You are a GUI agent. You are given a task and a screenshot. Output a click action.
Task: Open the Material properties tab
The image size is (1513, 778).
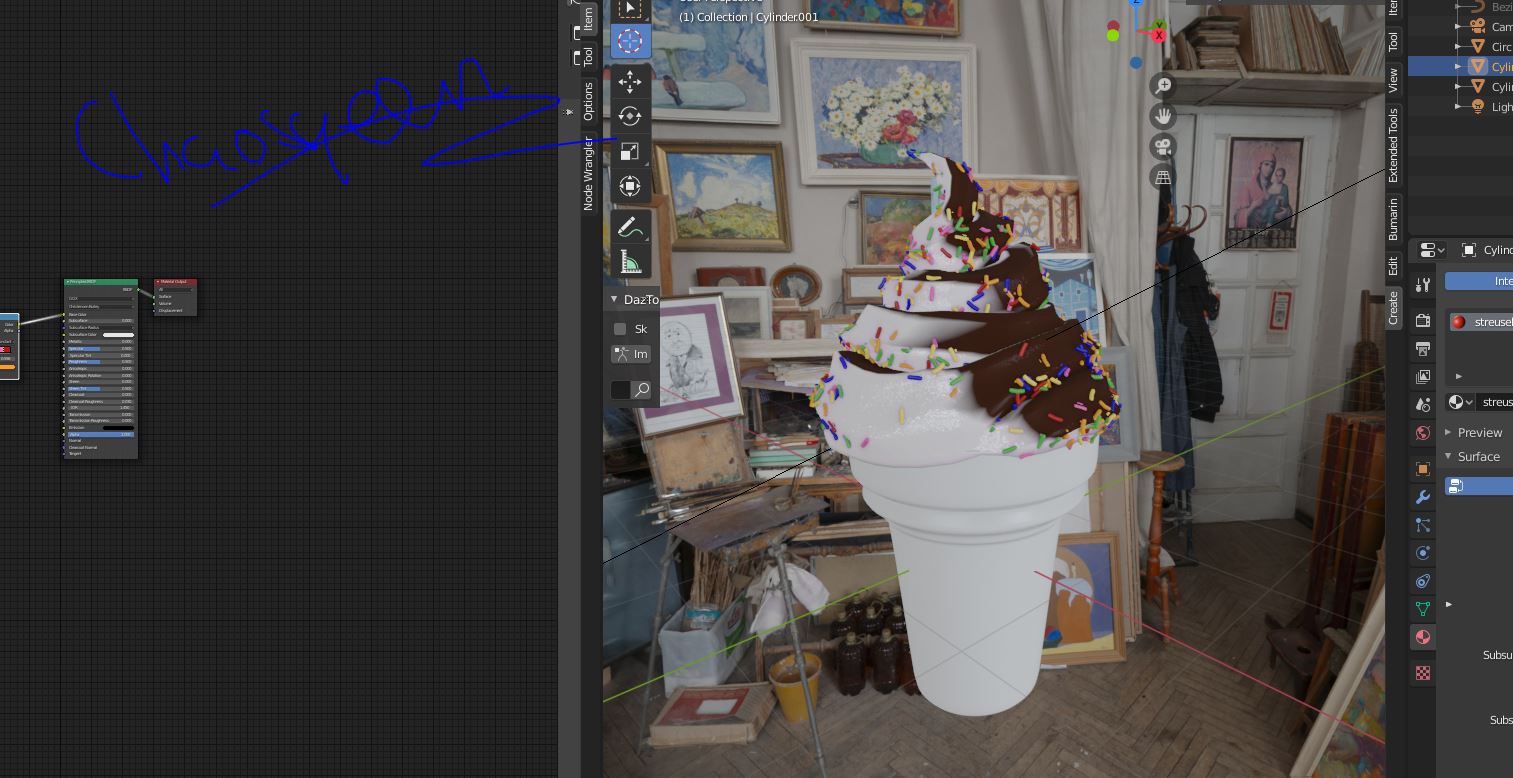(1423, 637)
